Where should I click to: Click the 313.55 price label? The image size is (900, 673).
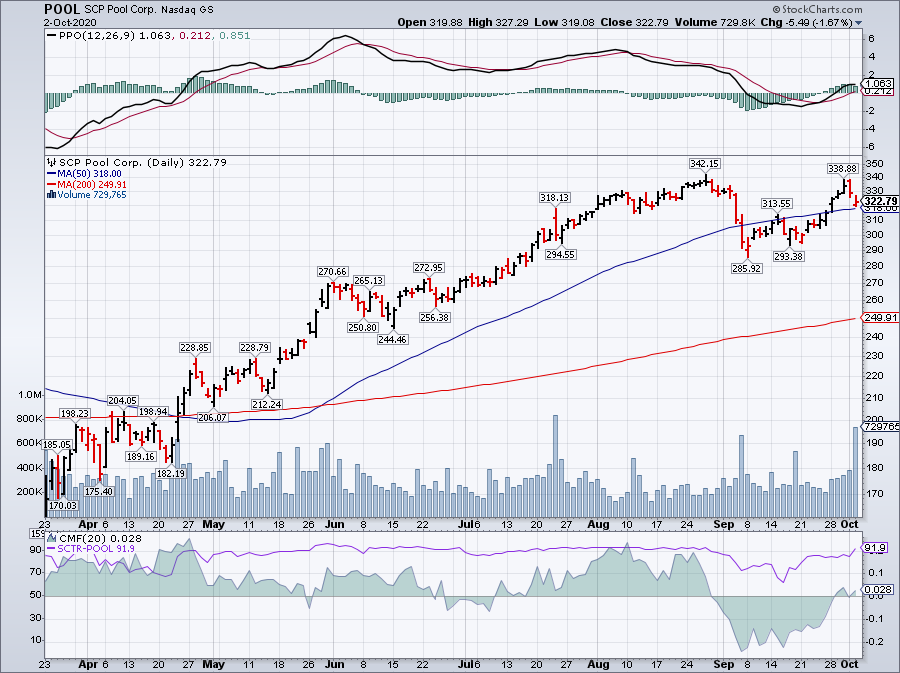[x=777, y=204]
